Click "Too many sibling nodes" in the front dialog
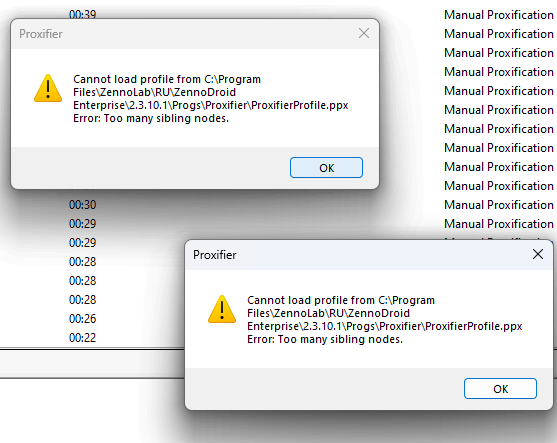 [340, 339]
